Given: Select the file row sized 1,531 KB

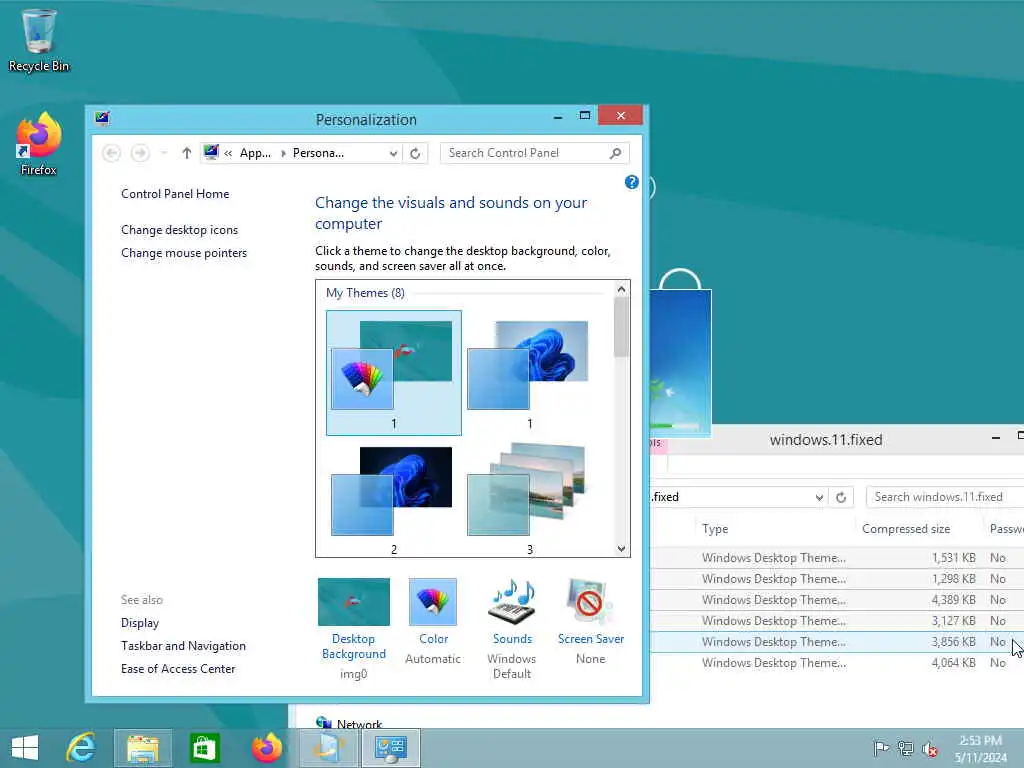Looking at the screenshot, I should pyautogui.click(x=837, y=558).
